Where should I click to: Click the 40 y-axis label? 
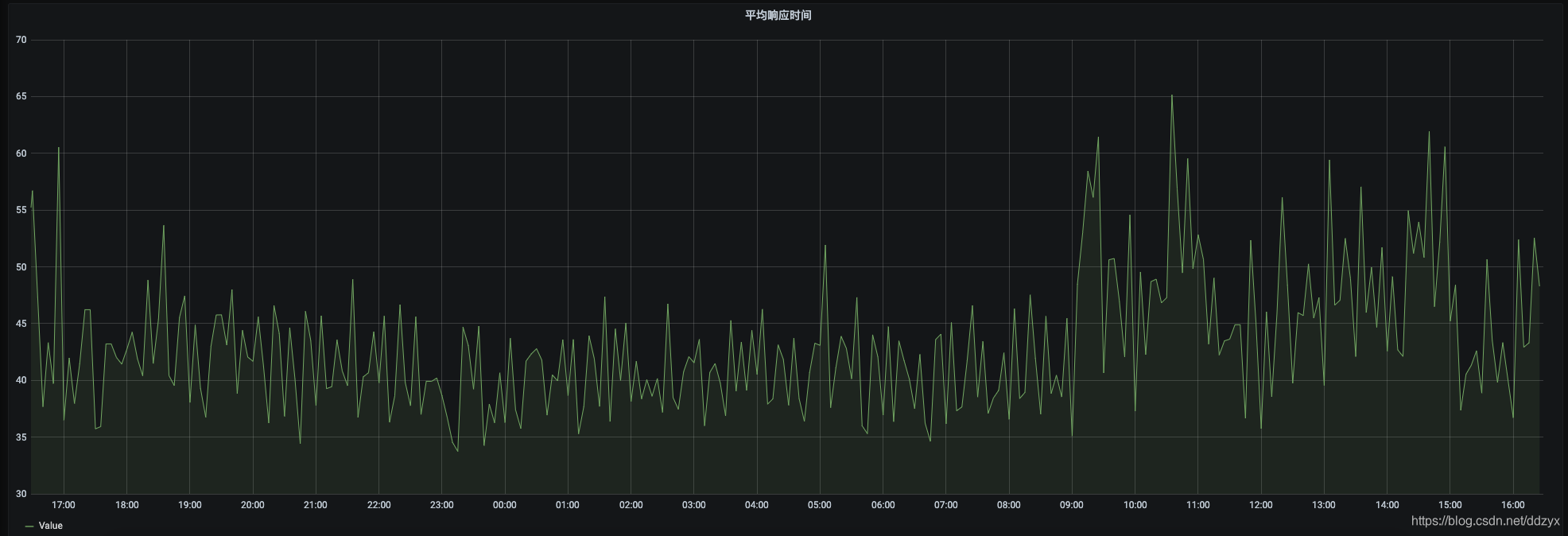pyautogui.click(x=21, y=380)
